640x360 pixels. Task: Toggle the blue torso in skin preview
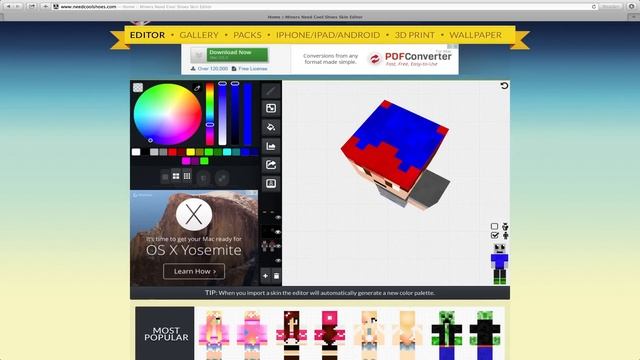500,261
